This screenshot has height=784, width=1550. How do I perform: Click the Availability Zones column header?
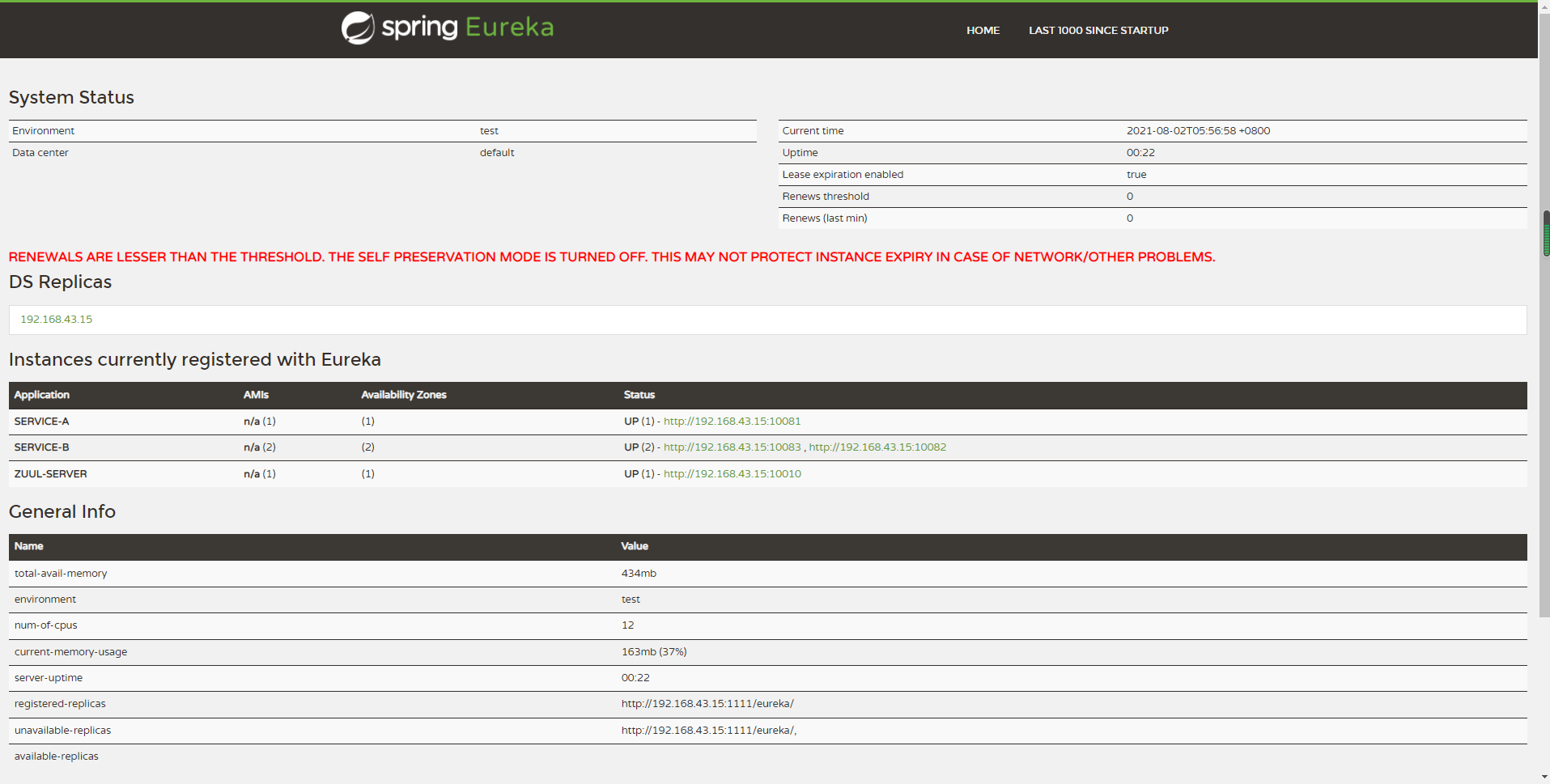(404, 395)
